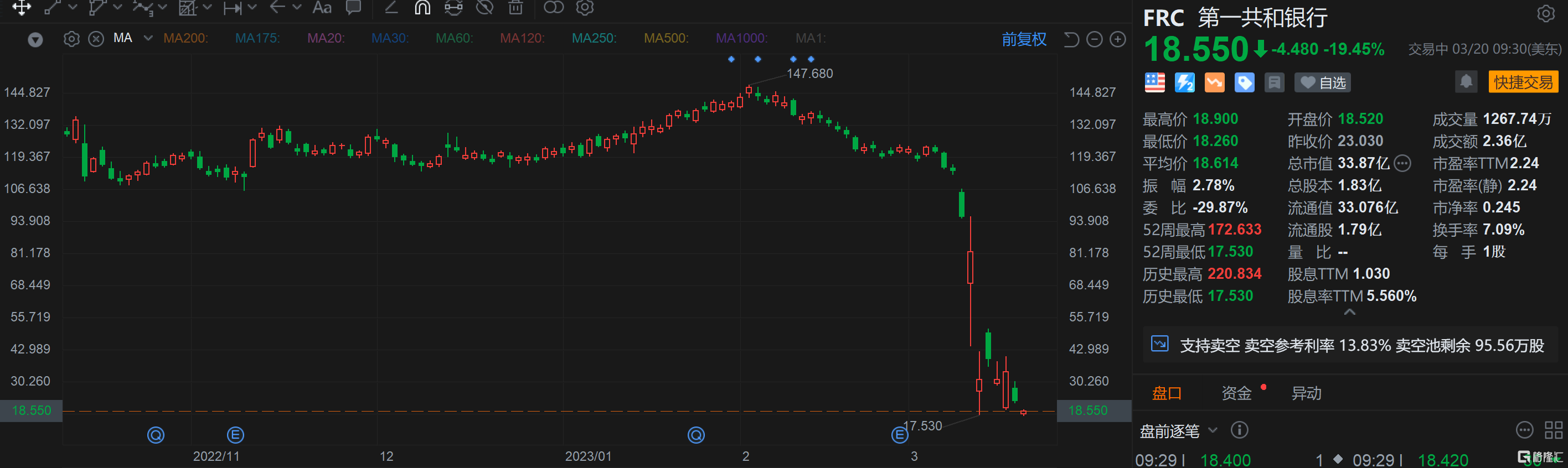Select the range measurement tool
1568x468 pixels.
tap(232, 7)
